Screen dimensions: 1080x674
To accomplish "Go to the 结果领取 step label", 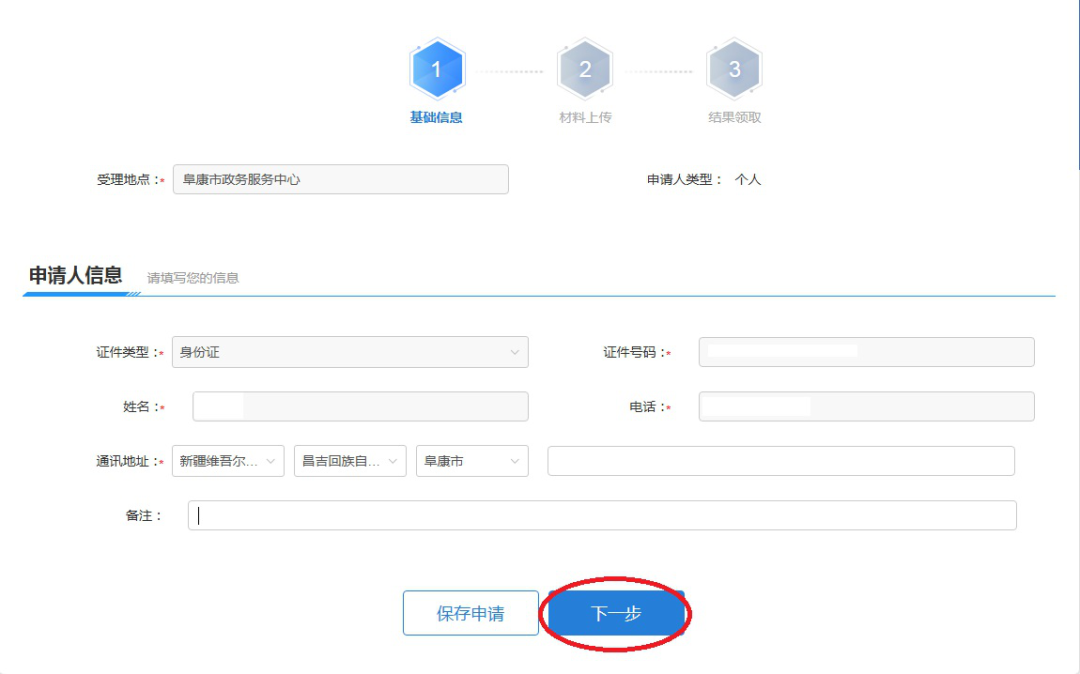I will click(x=734, y=117).
